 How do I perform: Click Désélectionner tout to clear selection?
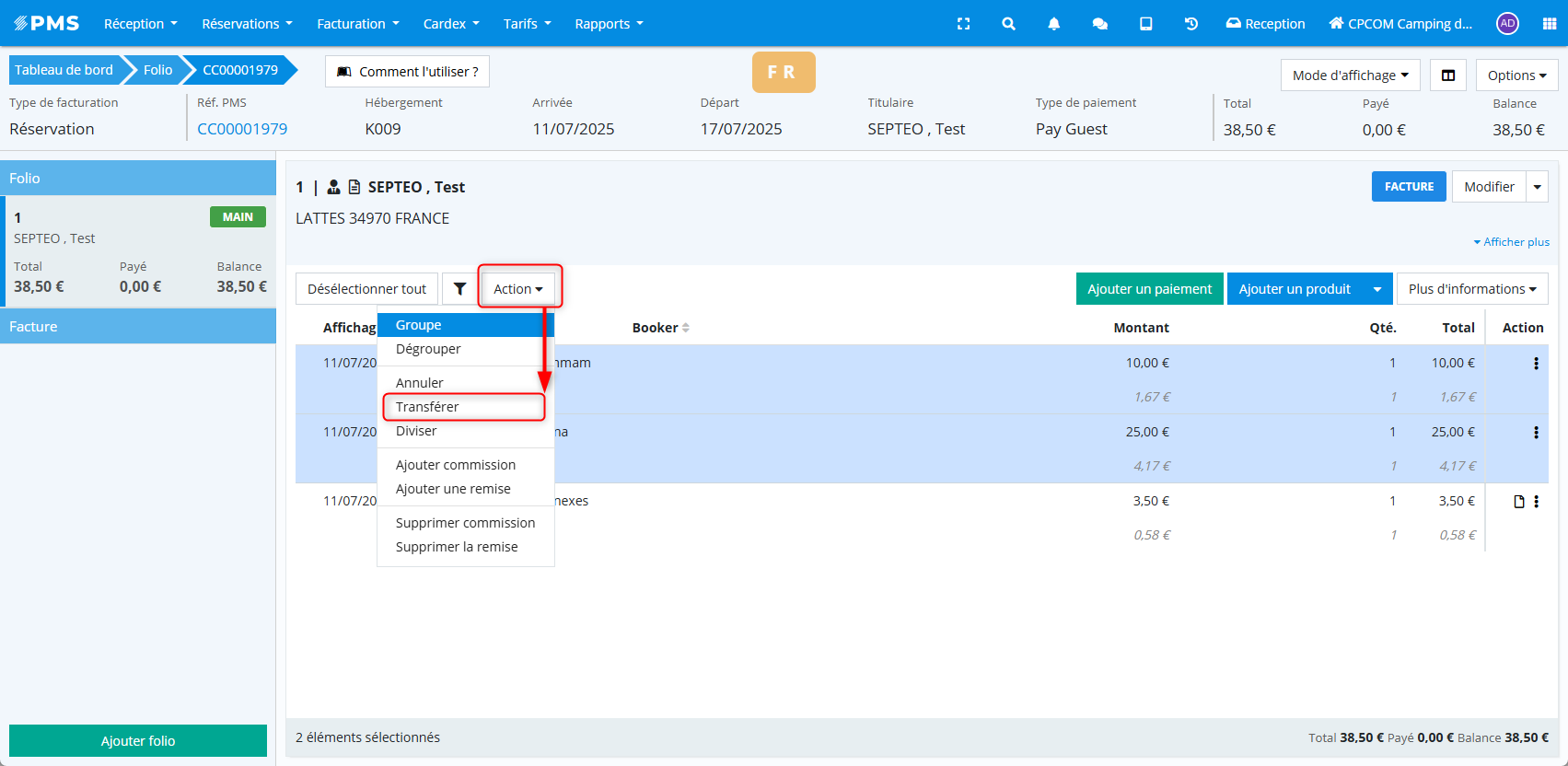[366, 289]
